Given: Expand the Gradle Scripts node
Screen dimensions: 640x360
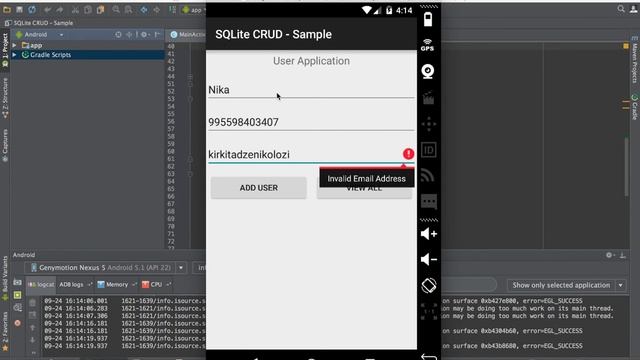Looking at the screenshot, I should tap(14, 55).
